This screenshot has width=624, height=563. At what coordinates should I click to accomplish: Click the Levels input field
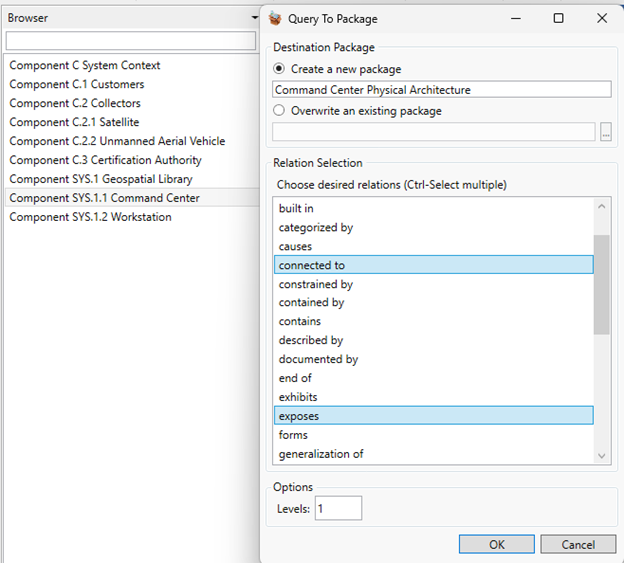point(338,509)
